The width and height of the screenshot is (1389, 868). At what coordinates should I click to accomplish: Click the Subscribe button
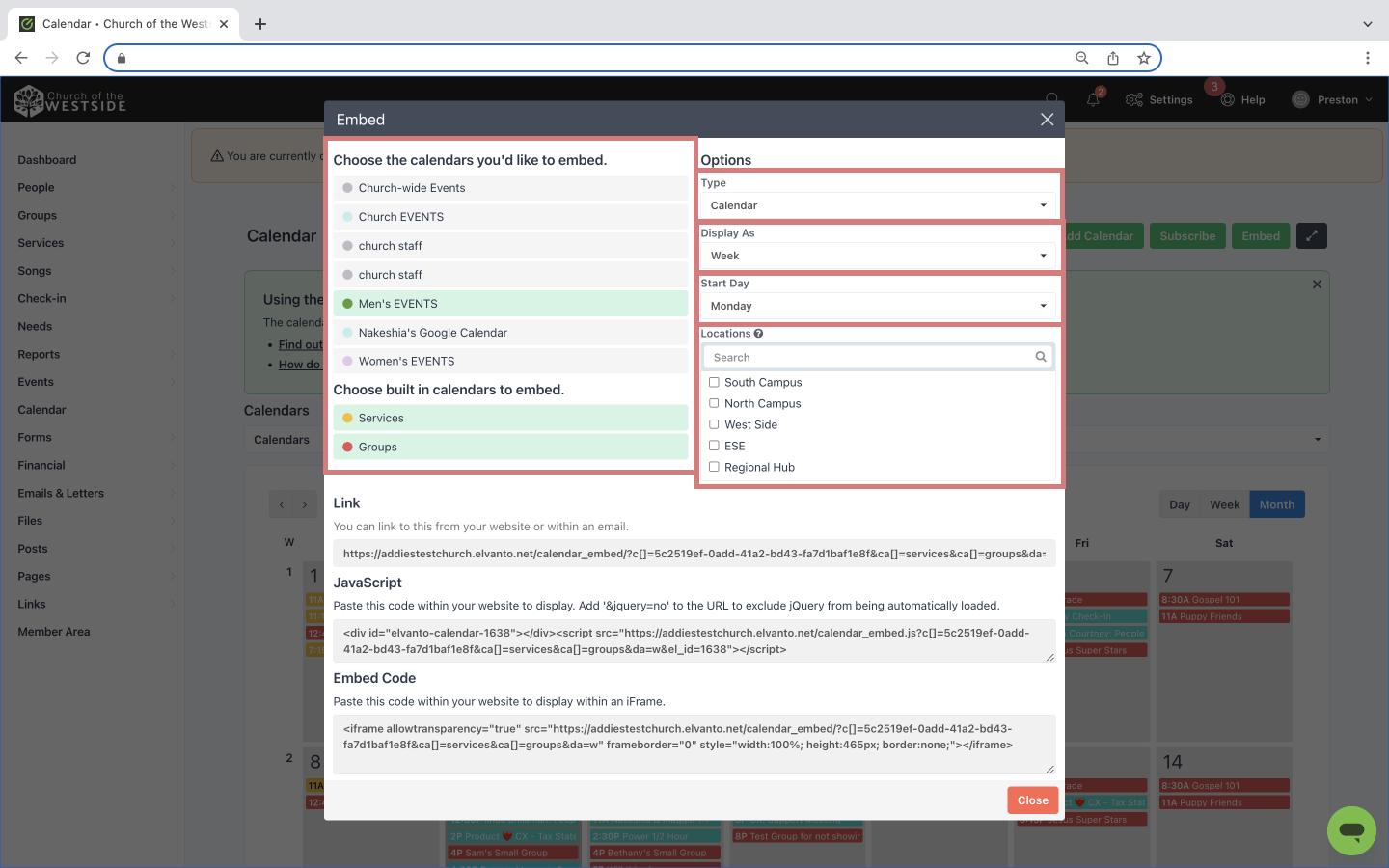(1187, 236)
